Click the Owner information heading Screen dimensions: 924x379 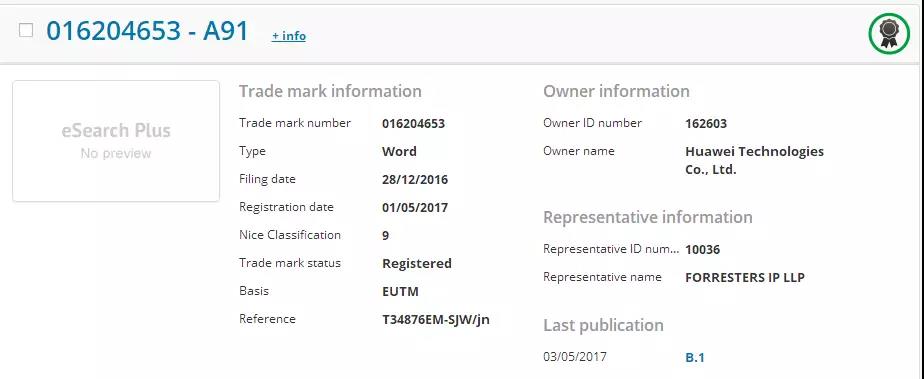[x=616, y=91]
